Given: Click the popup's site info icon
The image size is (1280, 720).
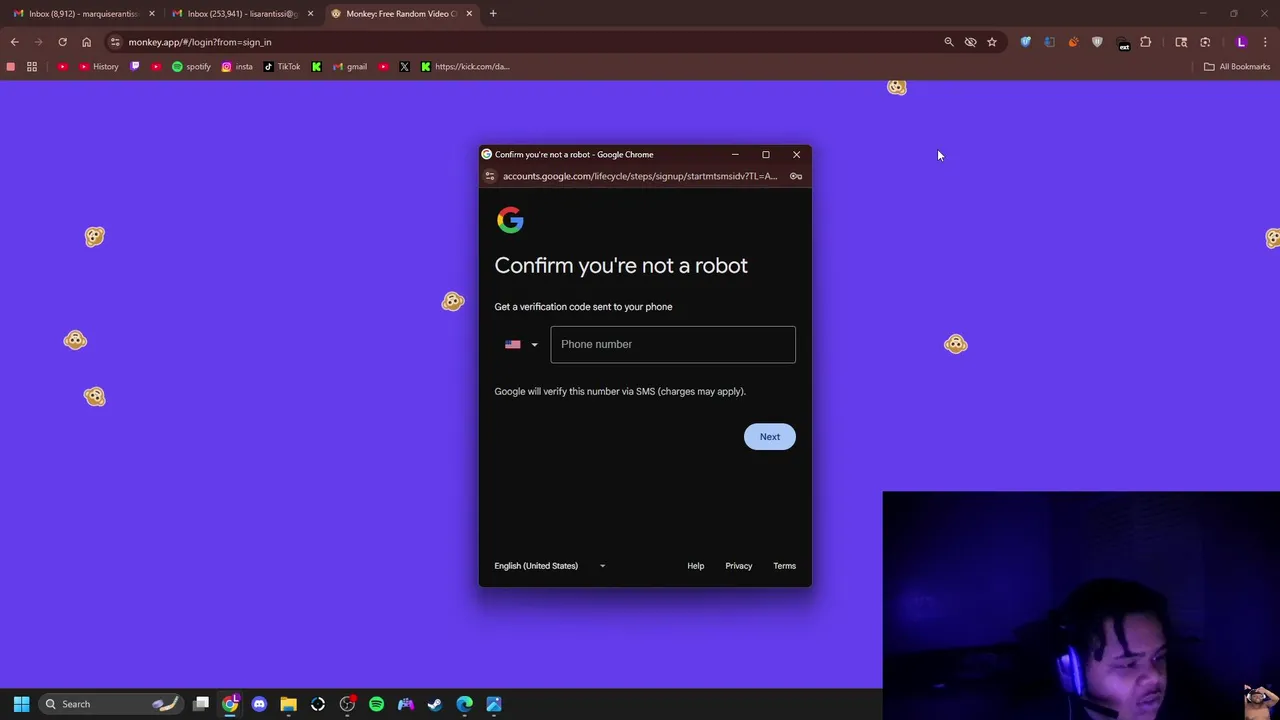Looking at the screenshot, I should point(490,176).
